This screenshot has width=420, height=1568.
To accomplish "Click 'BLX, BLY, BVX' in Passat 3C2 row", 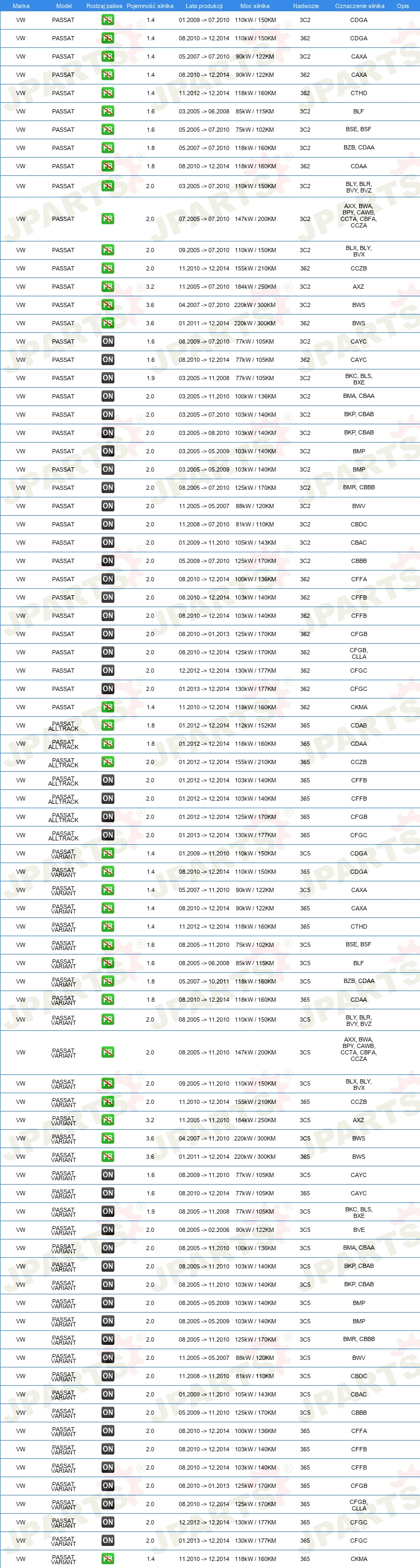I will coord(359,251).
